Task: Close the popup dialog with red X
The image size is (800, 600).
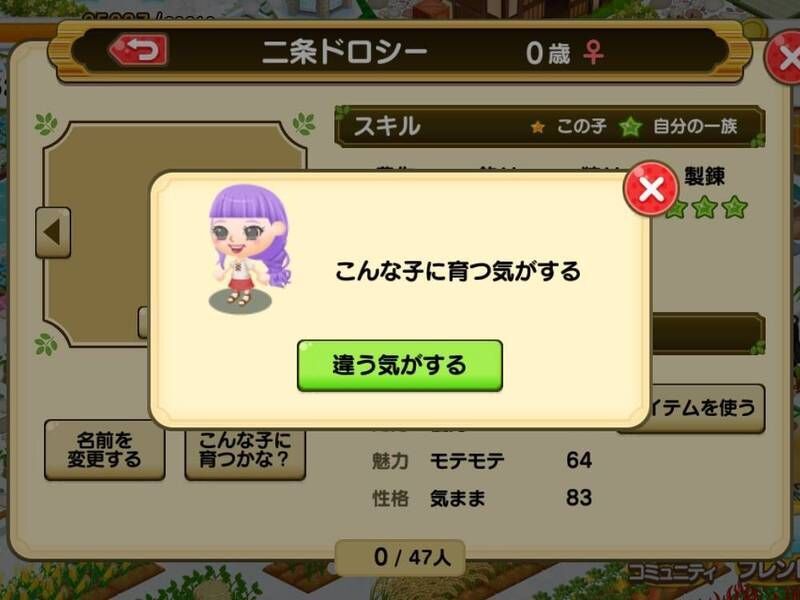Action: (x=651, y=188)
